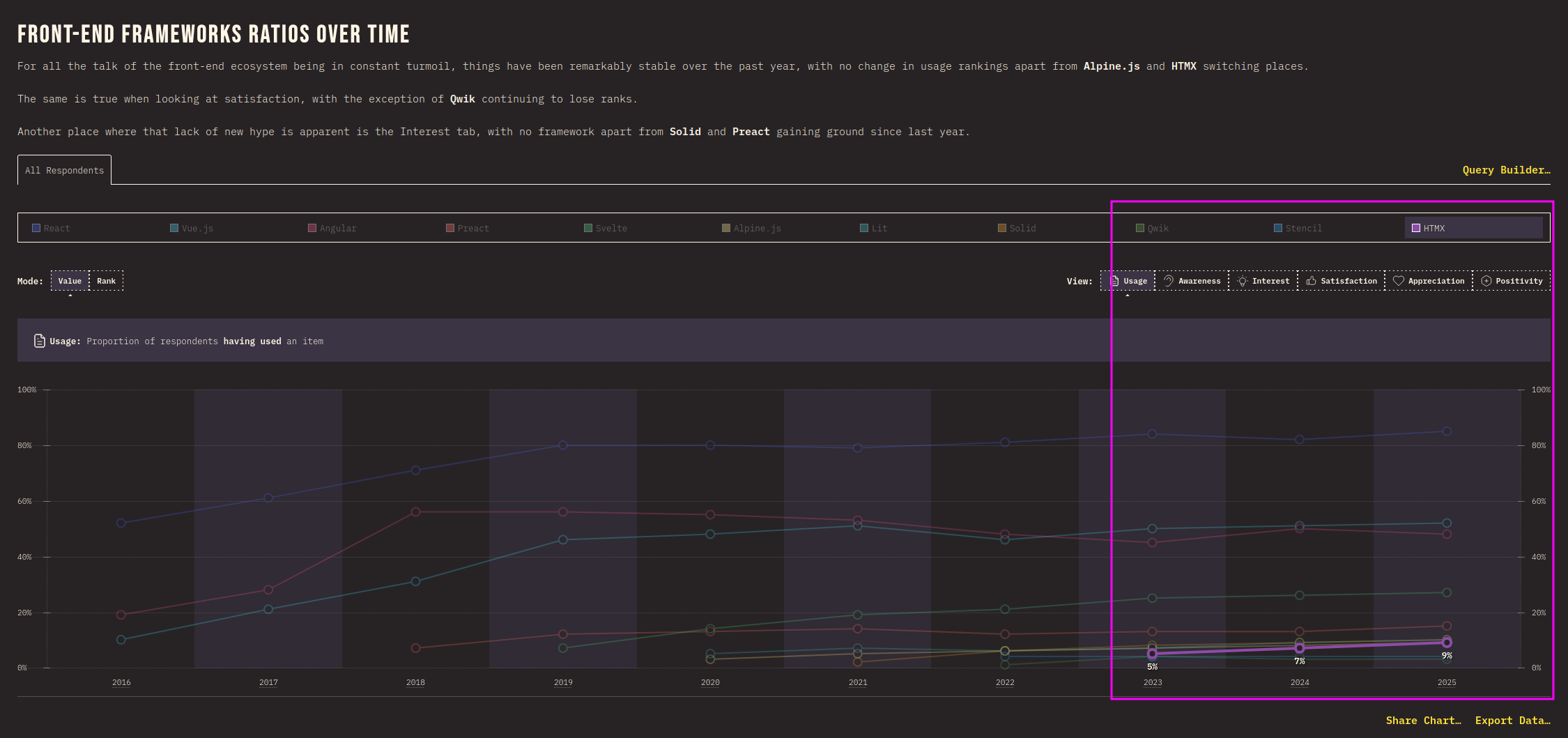The width and height of the screenshot is (1568, 738).
Task: Open the Query Builder menu
Action: click(1506, 170)
